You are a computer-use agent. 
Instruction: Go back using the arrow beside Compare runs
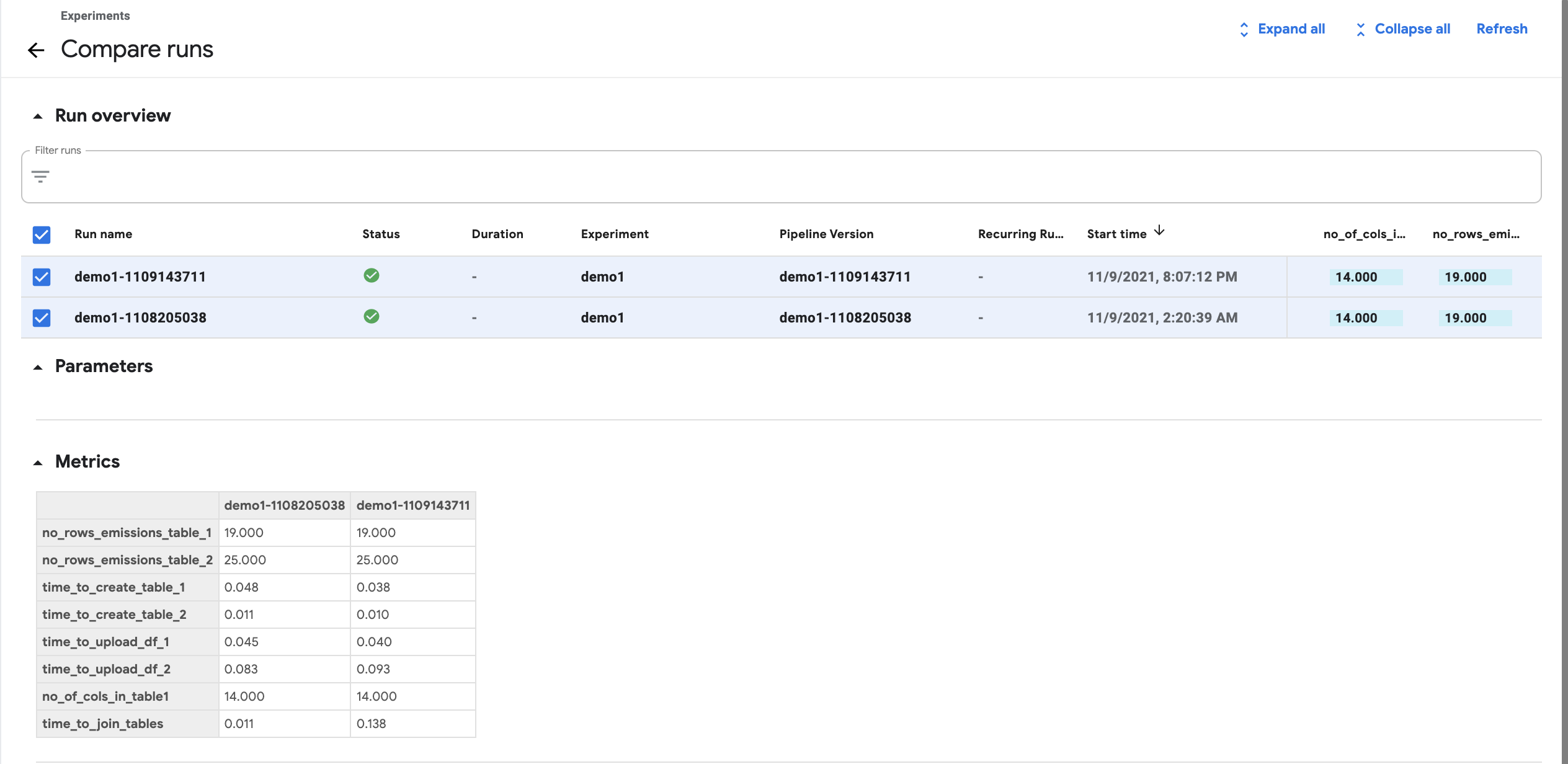[37, 50]
